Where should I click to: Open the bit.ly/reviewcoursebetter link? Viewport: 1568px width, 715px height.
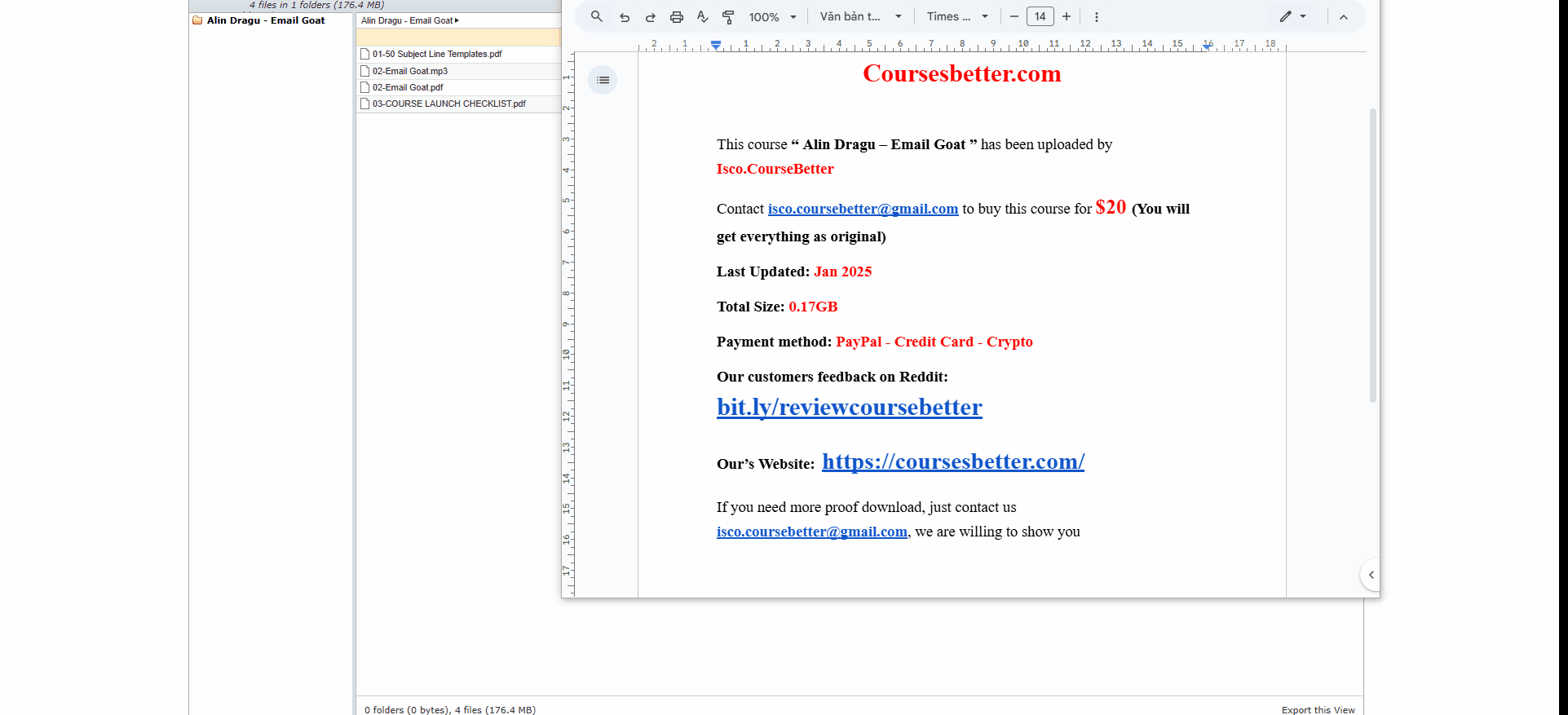click(849, 407)
